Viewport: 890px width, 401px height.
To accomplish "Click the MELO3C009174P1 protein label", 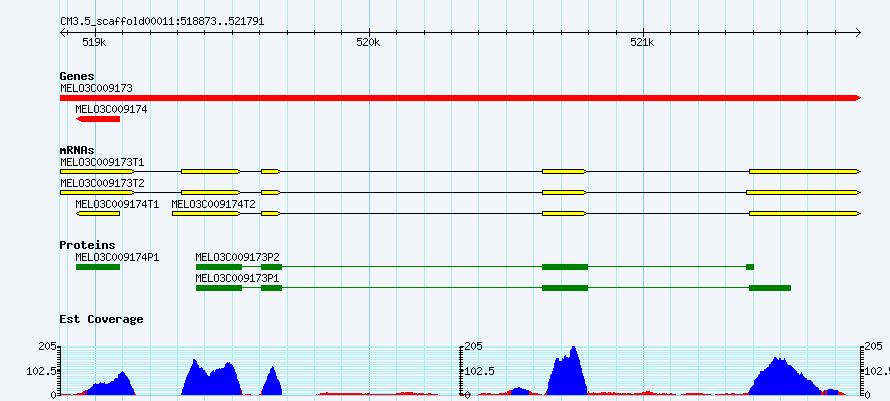I will tap(117, 257).
